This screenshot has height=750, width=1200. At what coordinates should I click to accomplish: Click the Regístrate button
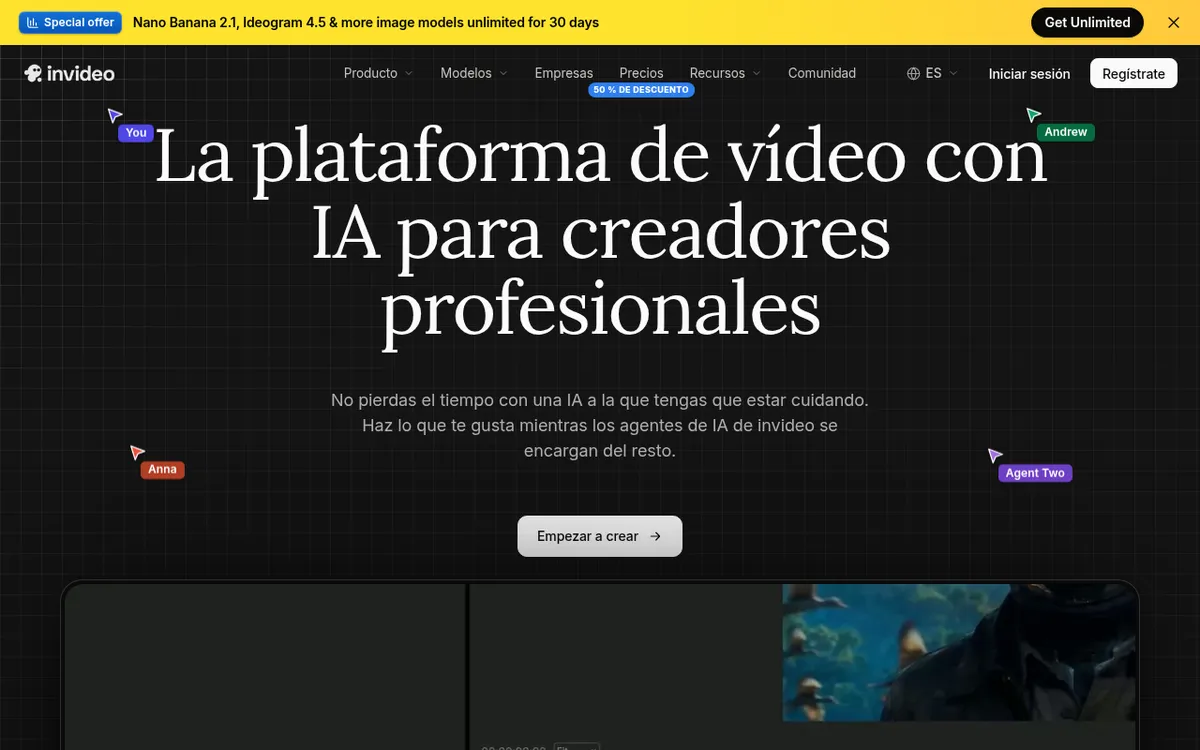coord(1134,74)
